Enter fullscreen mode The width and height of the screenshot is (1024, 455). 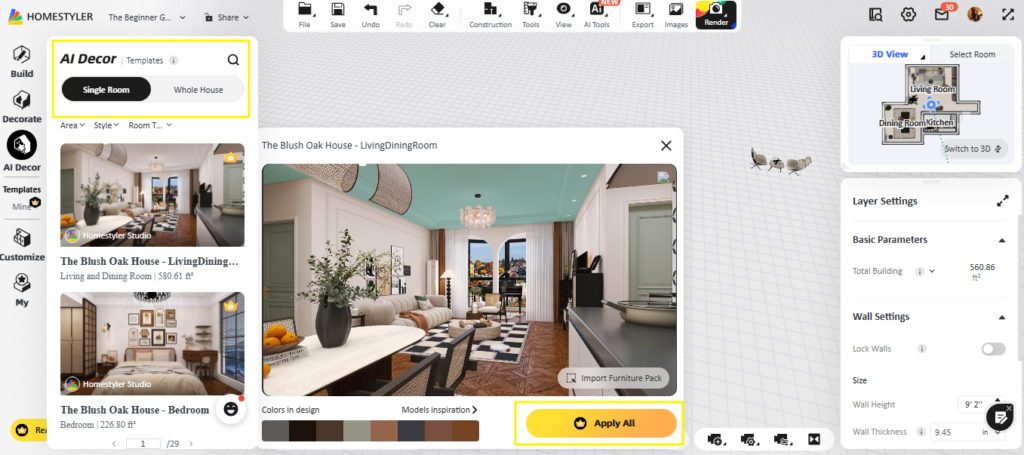[x=1008, y=14]
